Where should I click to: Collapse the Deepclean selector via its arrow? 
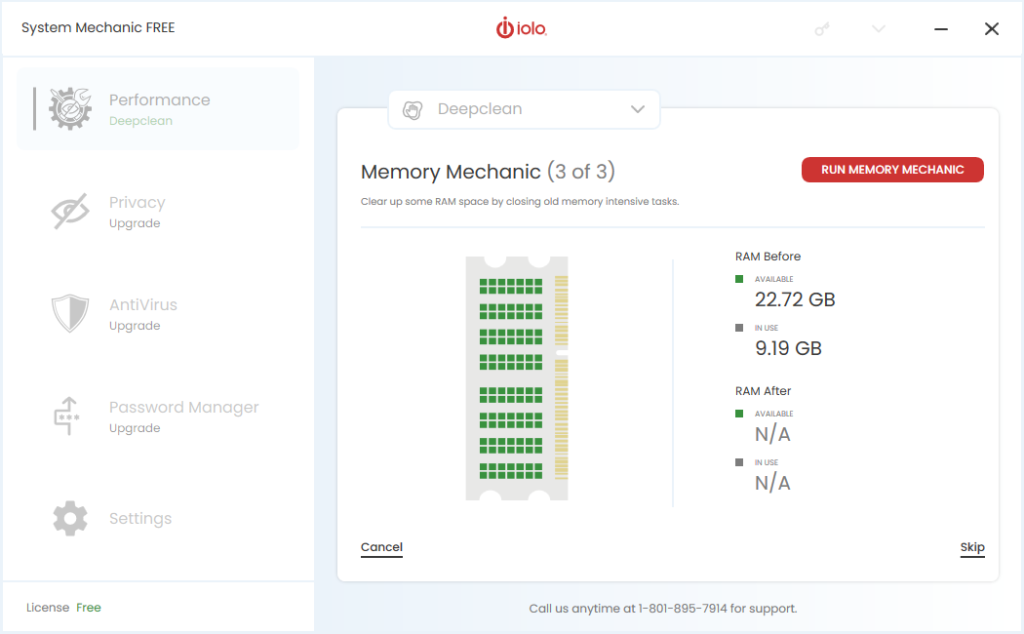638,110
